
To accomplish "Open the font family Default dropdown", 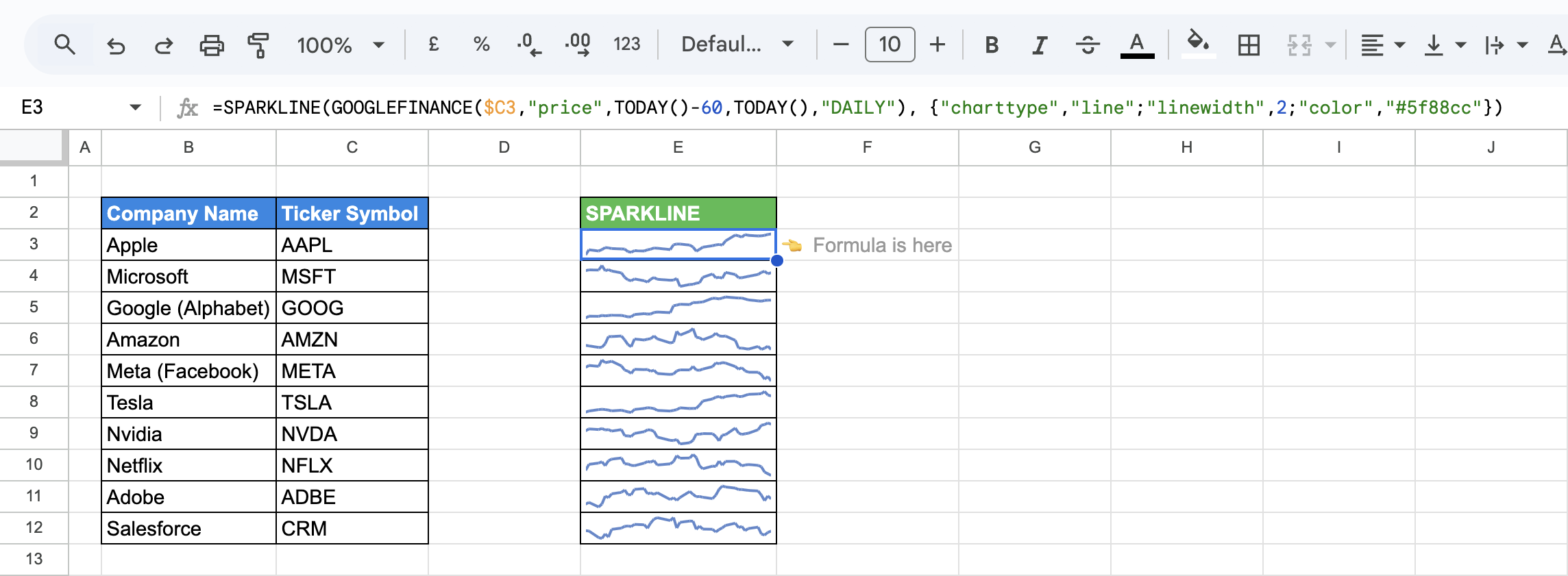I will [737, 45].
